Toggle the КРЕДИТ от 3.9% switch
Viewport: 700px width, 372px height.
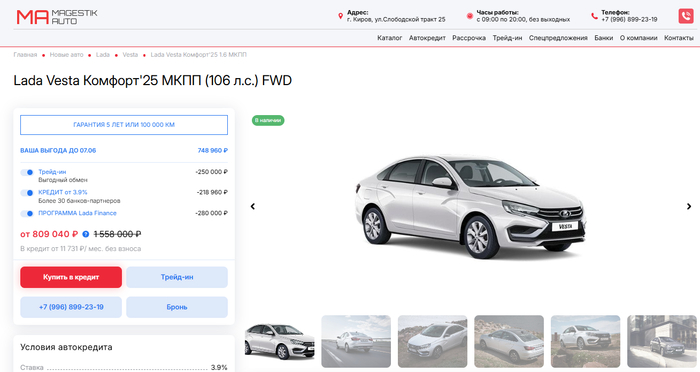tap(27, 193)
